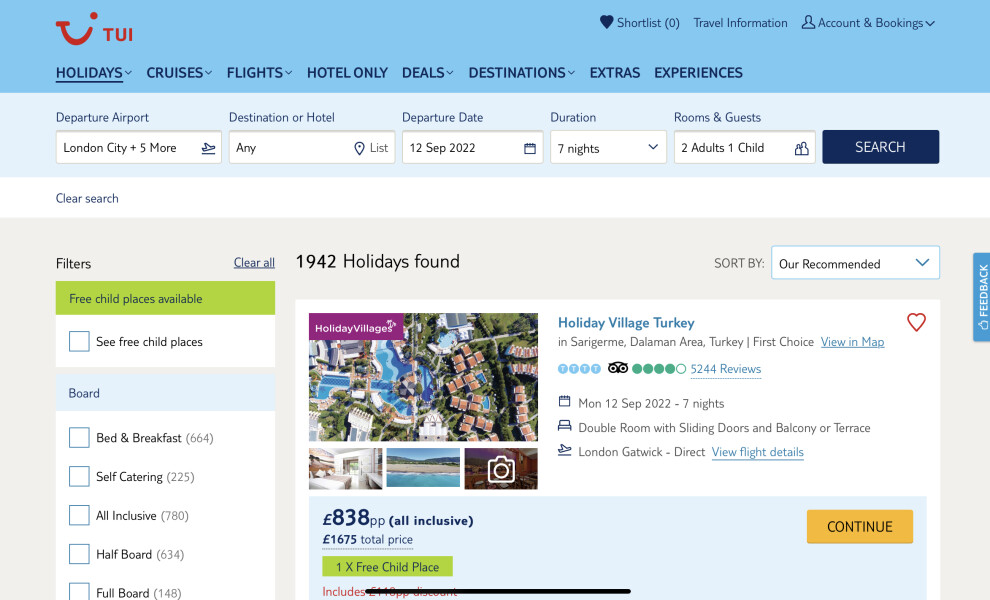
Task: Open the Experiences menu item
Action: pyautogui.click(x=698, y=73)
